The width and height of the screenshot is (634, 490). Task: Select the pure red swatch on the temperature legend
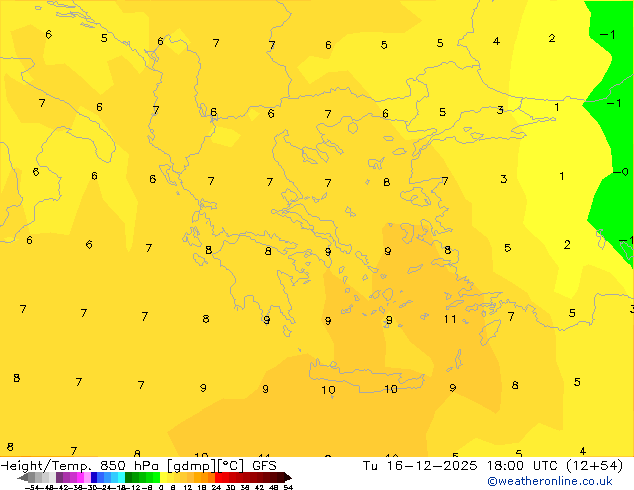218,477
